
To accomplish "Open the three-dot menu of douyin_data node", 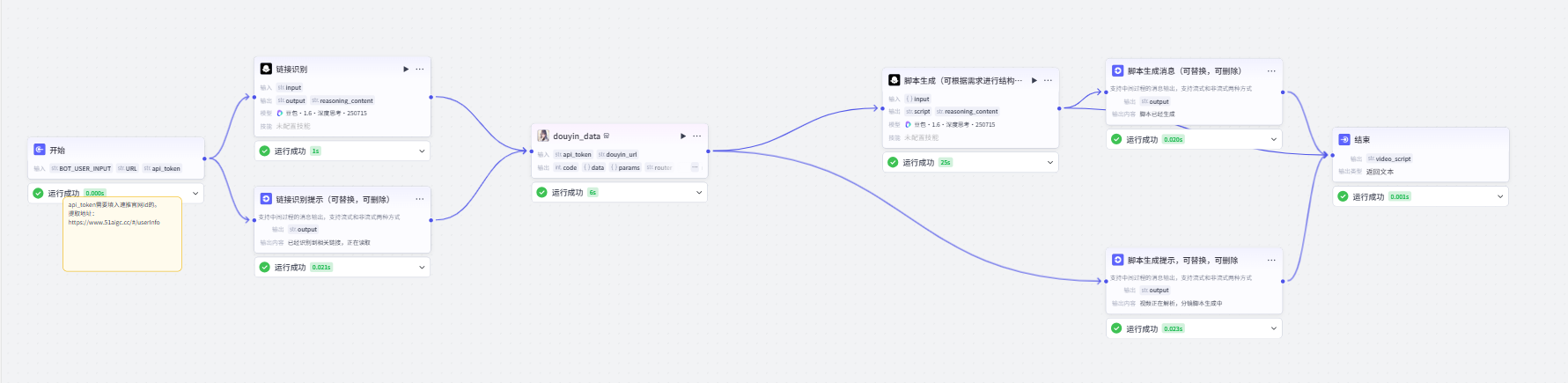I will pyautogui.click(x=697, y=136).
